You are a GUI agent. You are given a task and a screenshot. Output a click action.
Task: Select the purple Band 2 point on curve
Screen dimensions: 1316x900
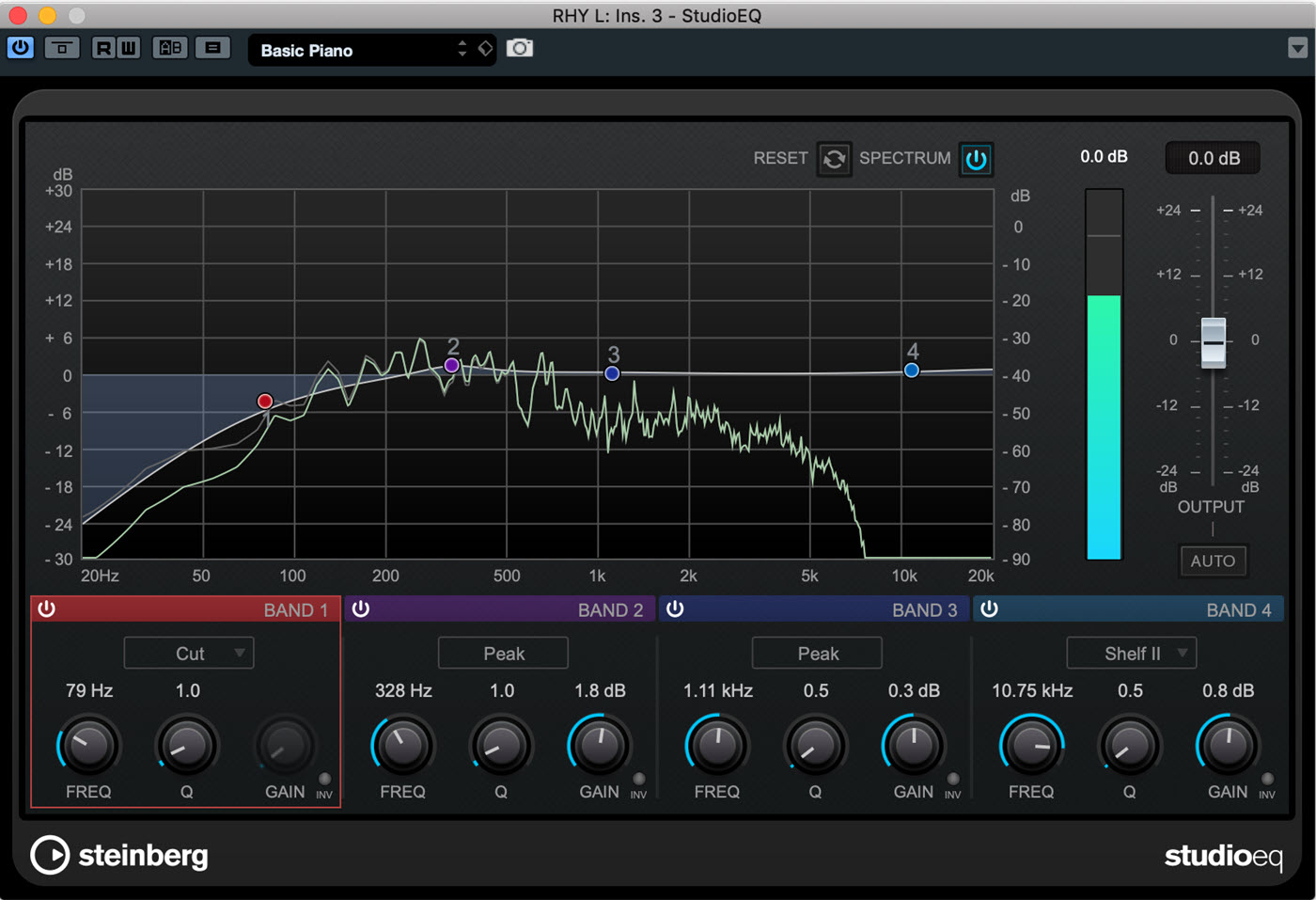(452, 365)
